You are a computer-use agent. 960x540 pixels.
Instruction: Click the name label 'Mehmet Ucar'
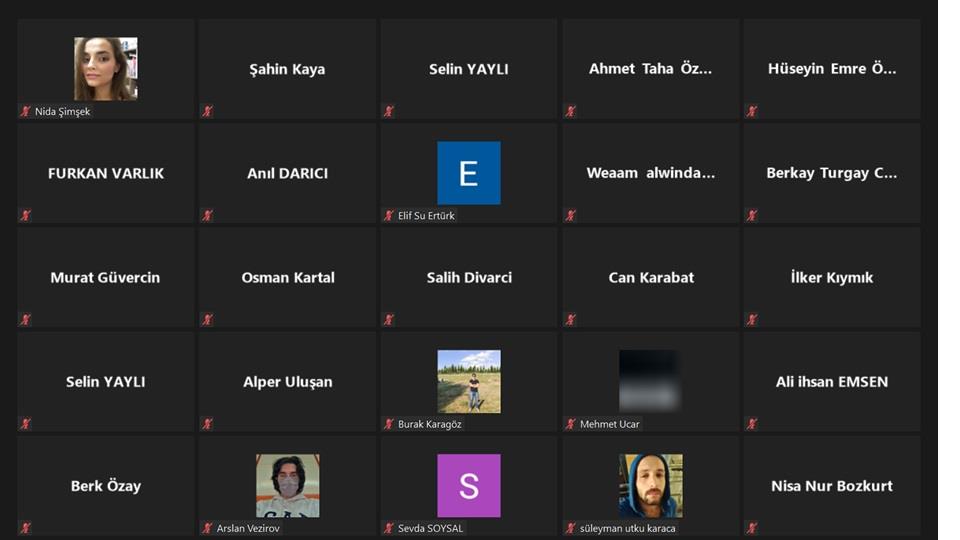610,424
